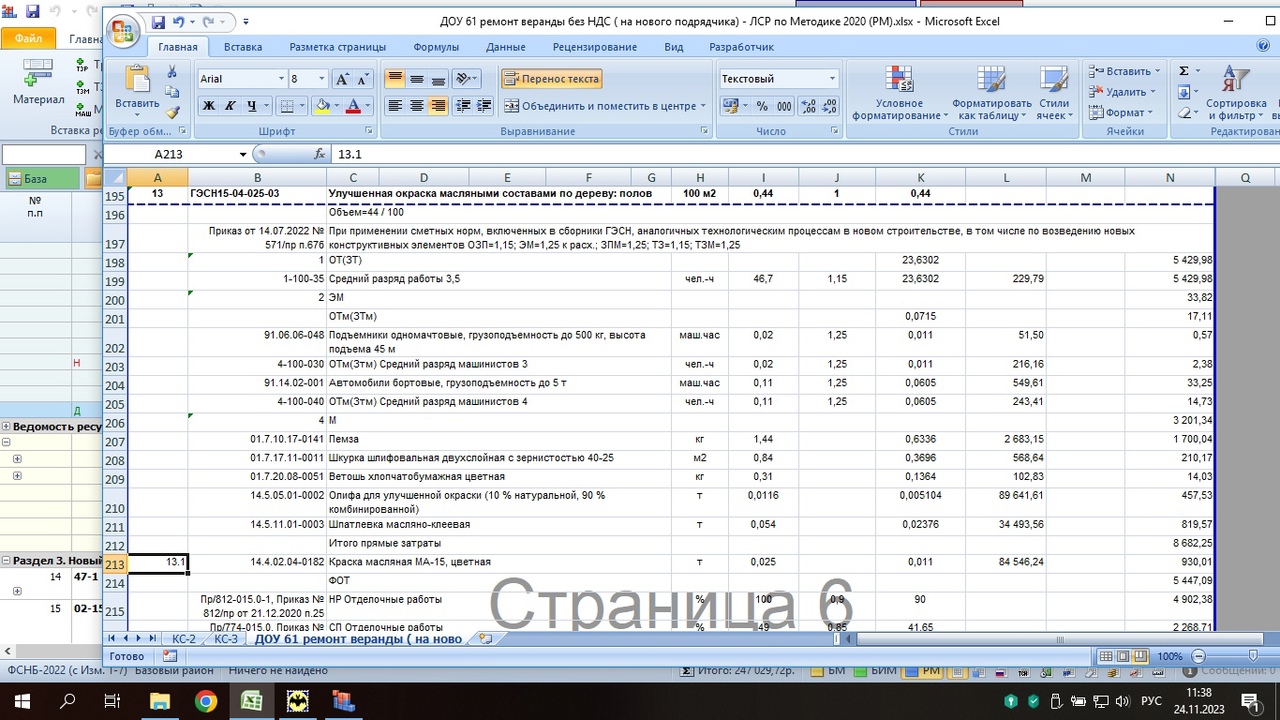Click the Increase Font Size icon
Screen dimensions: 1280x720
coord(342,79)
